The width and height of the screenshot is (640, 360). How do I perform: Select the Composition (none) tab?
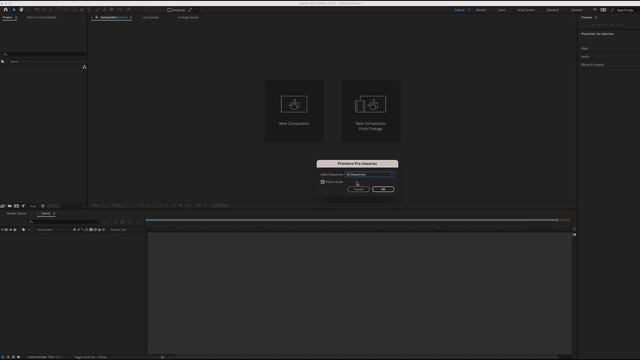coord(114,18)
